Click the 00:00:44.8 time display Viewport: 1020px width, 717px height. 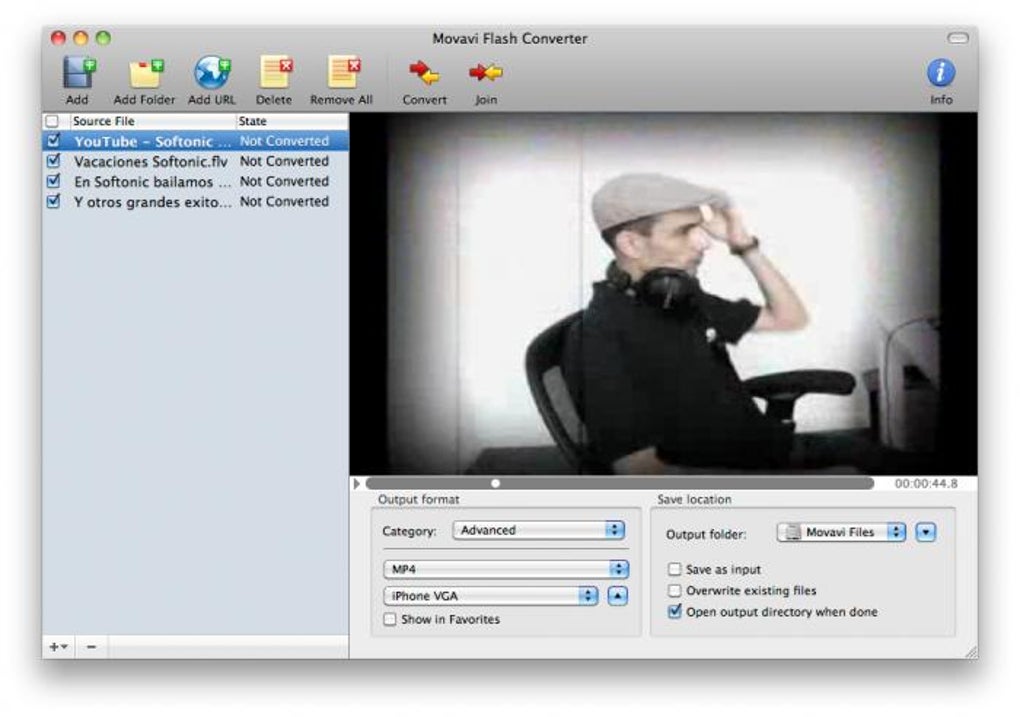926,483
